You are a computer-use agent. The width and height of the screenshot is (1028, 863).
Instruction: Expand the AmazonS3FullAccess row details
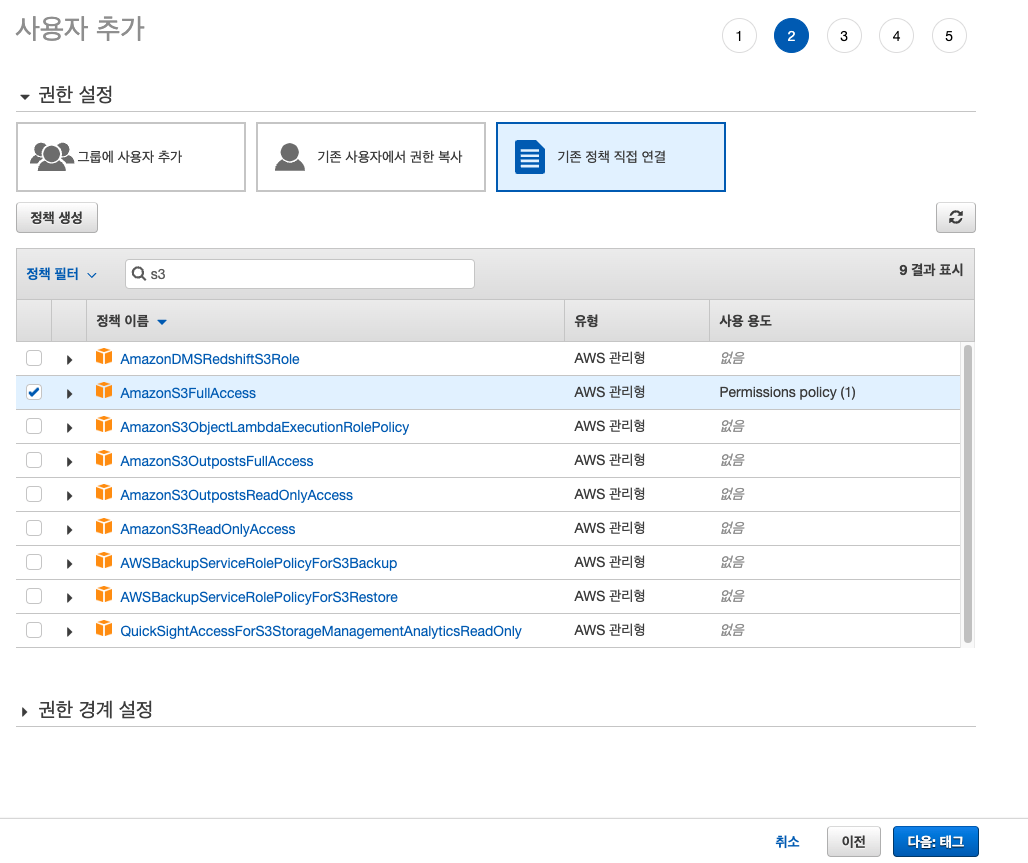69,393
